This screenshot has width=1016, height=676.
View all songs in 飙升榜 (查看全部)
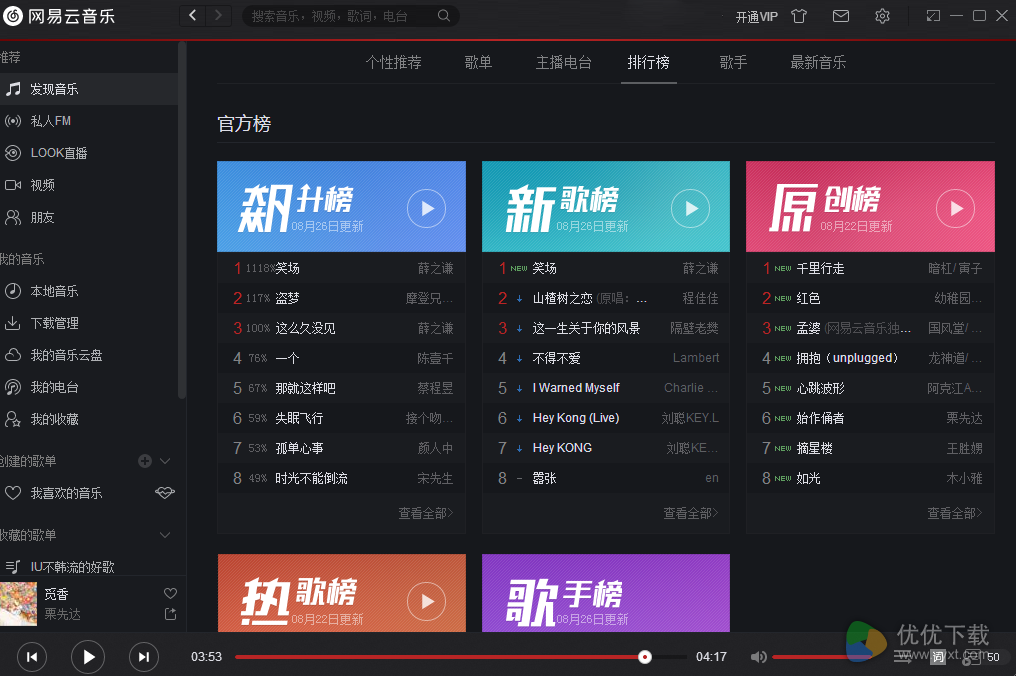click(426, 513)
